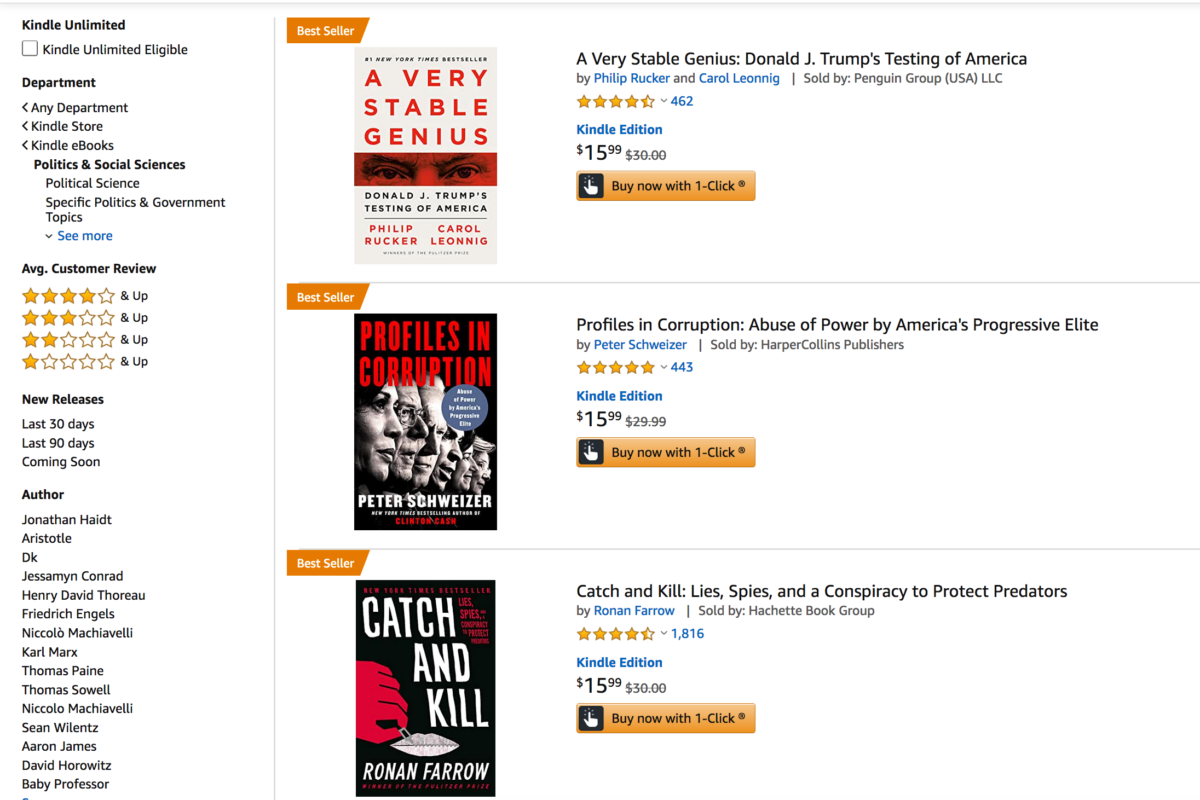Click the 1-Click hand icon on Catch and Kill
This screenshot has height=800, width=1200.
click(591, 718)
